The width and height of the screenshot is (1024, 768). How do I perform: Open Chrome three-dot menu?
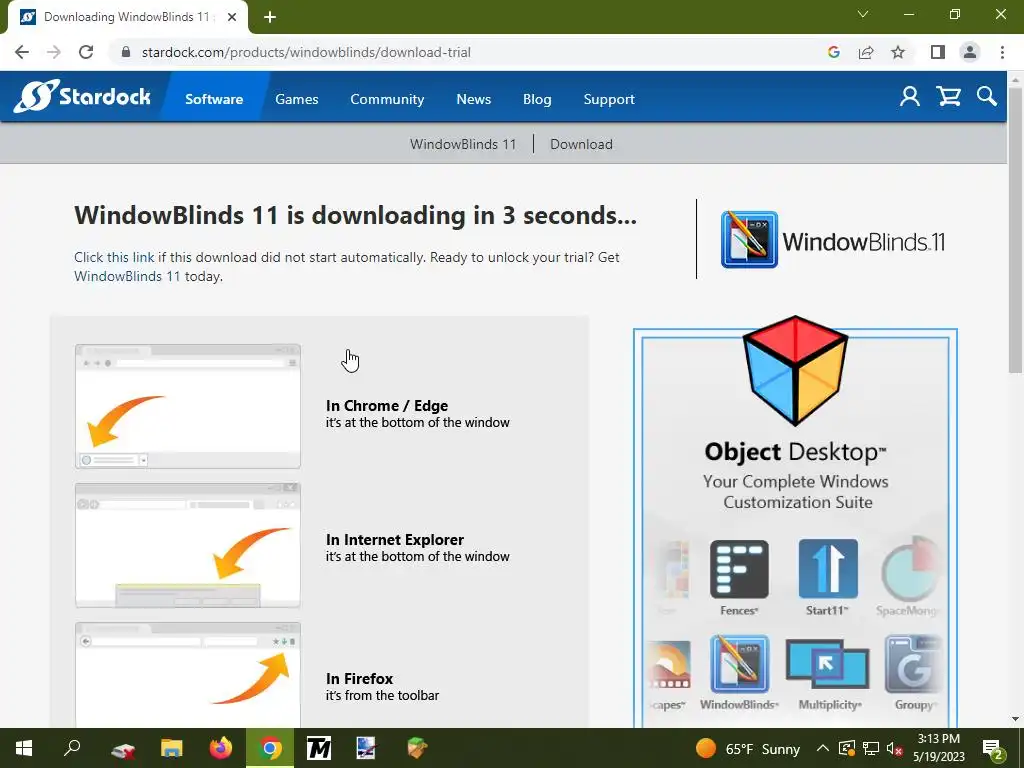coord(1002,52)
